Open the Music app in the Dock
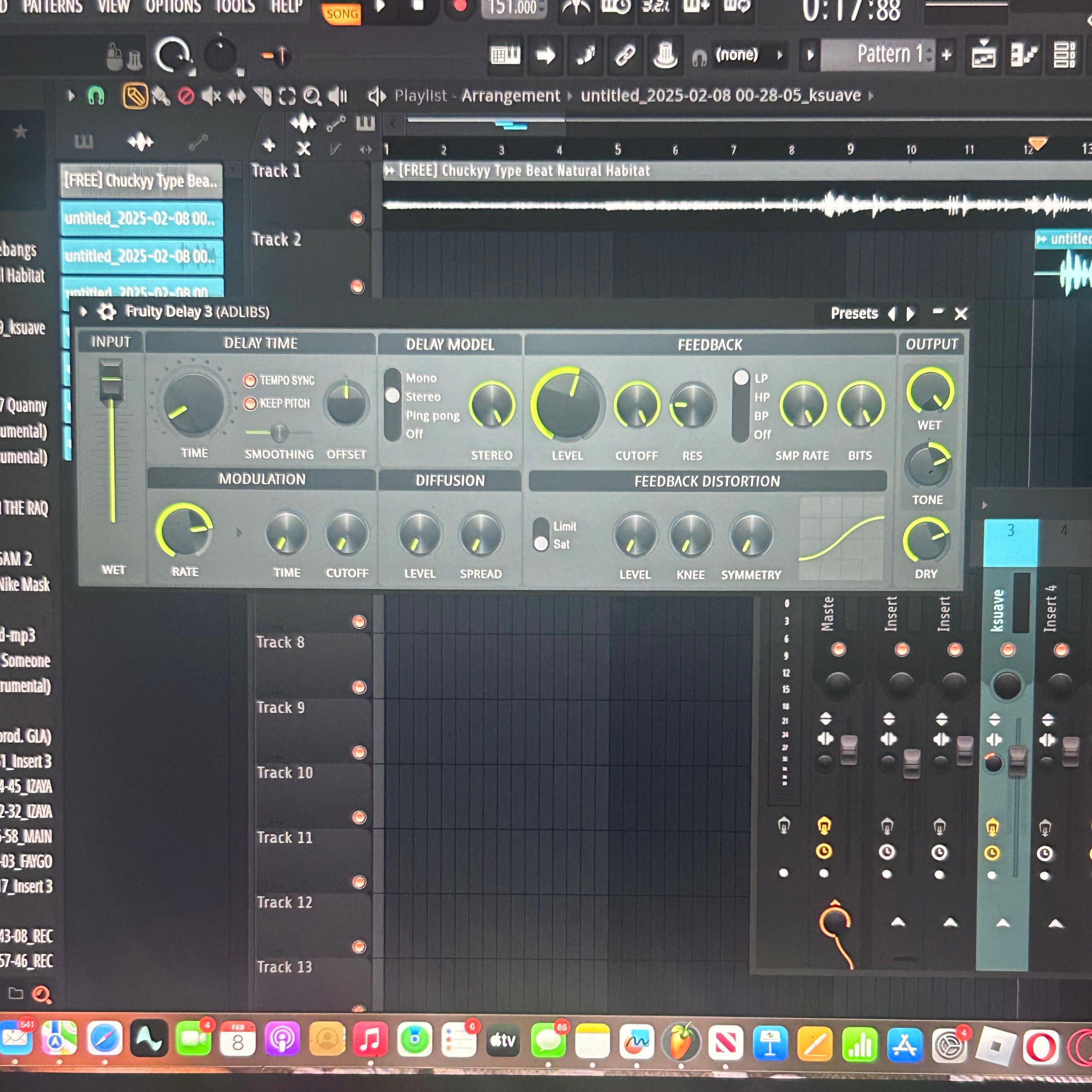This screenshot has height=1092, width=1092. [x=370, y=1040]
